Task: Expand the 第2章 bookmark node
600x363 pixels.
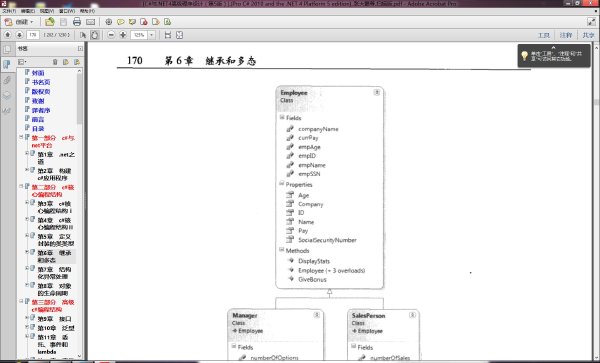Action: coord(27,170)
